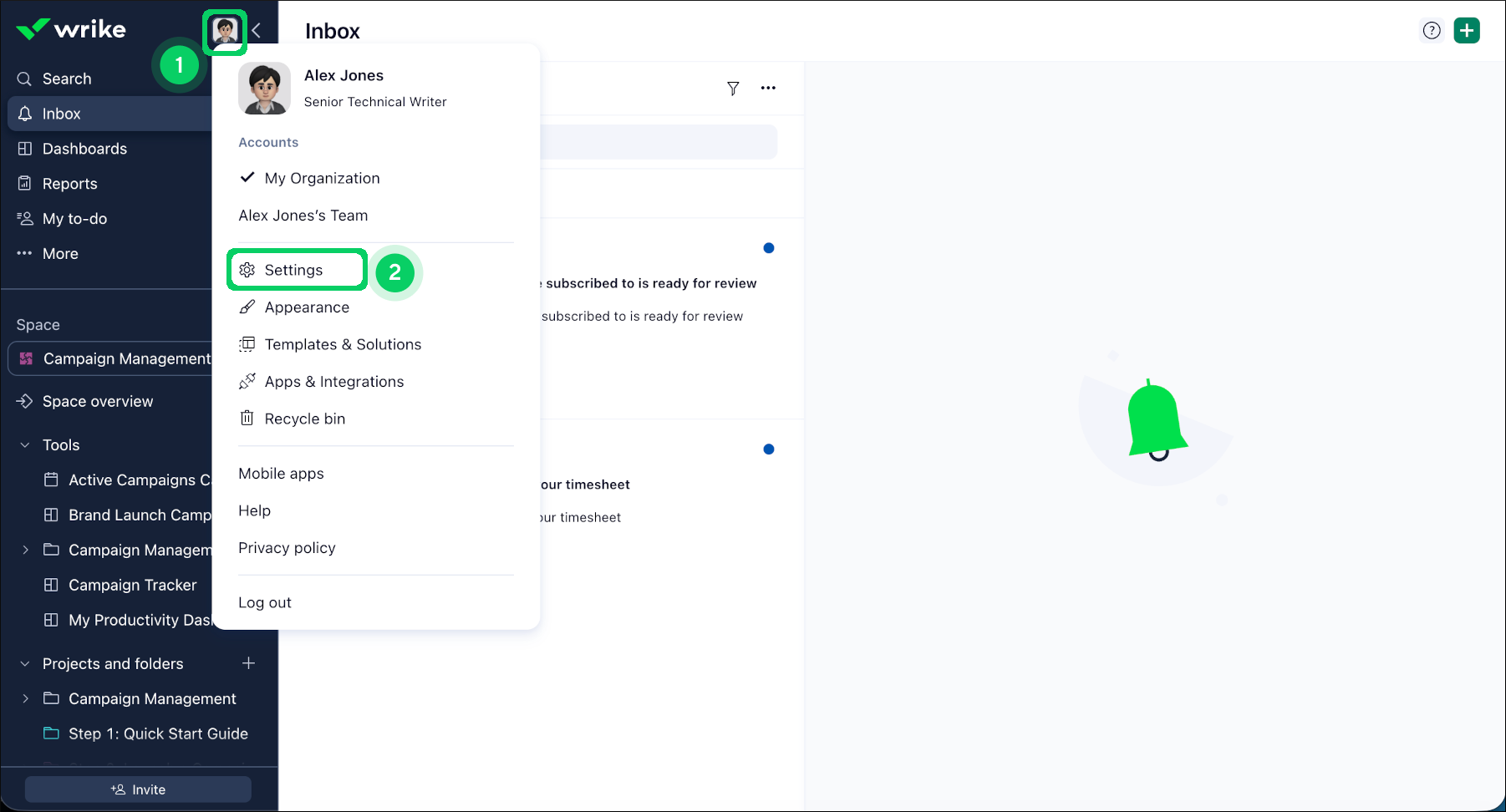Click the Invite button
1506x812 pixels.
138,789
